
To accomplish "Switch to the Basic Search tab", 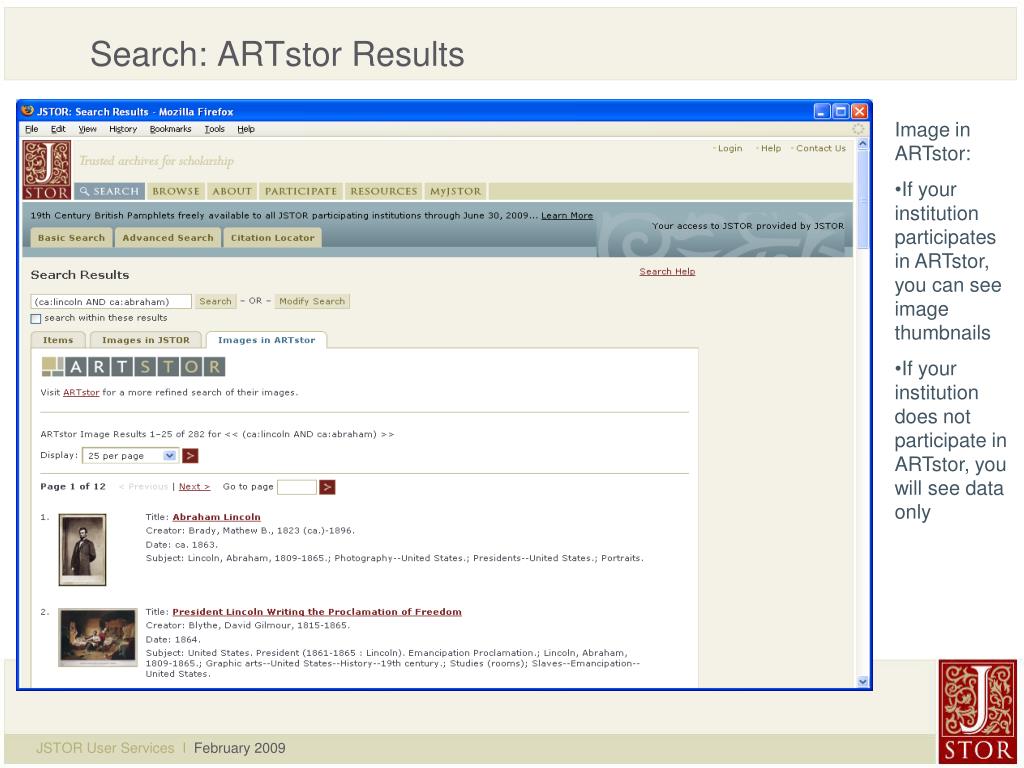I will click(x=71, y=238).
